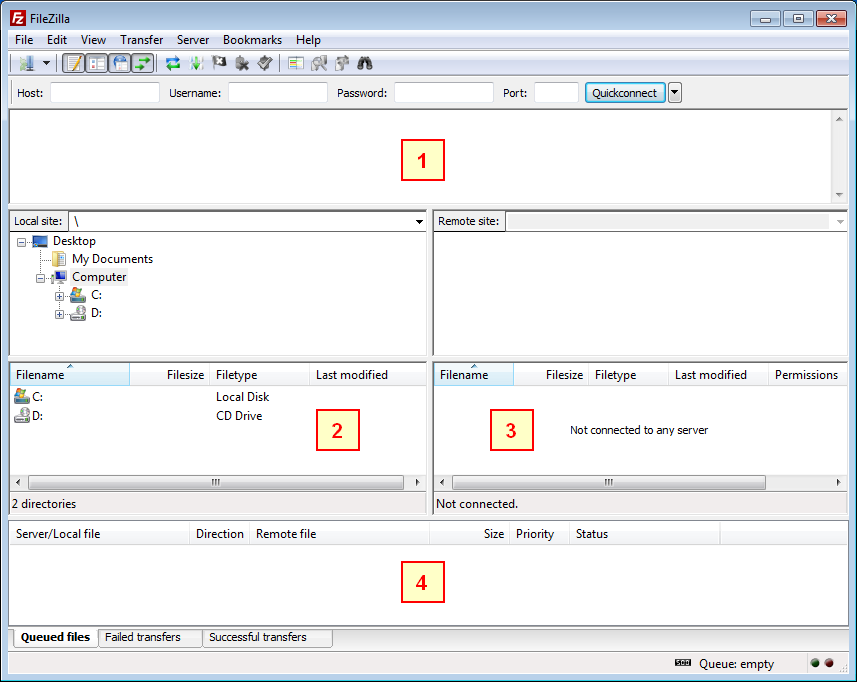Switch to the Queued files tab

[x=55, y=637]
